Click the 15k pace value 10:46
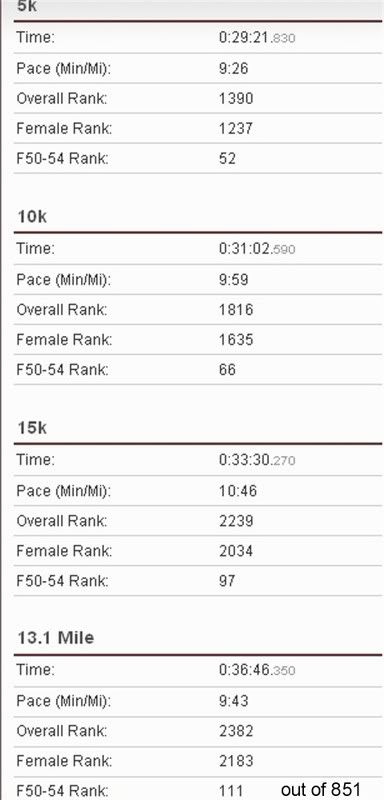The image size is (384, 800). coord(238,490)
